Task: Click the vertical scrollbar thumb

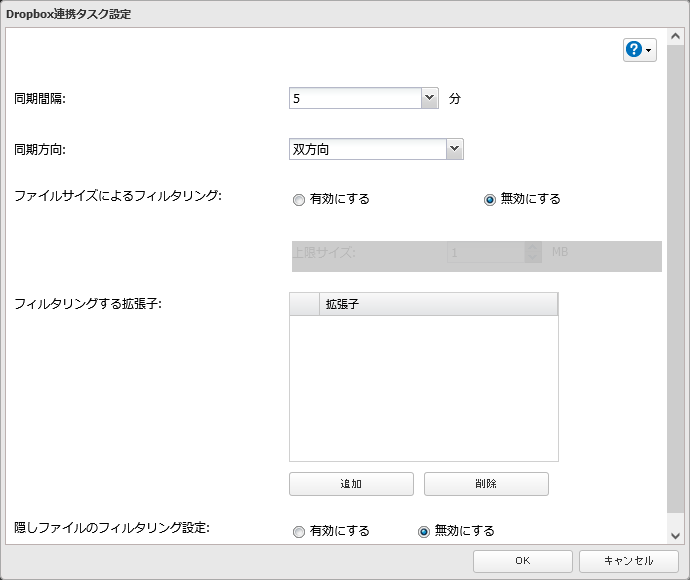Action: (675, 278)
